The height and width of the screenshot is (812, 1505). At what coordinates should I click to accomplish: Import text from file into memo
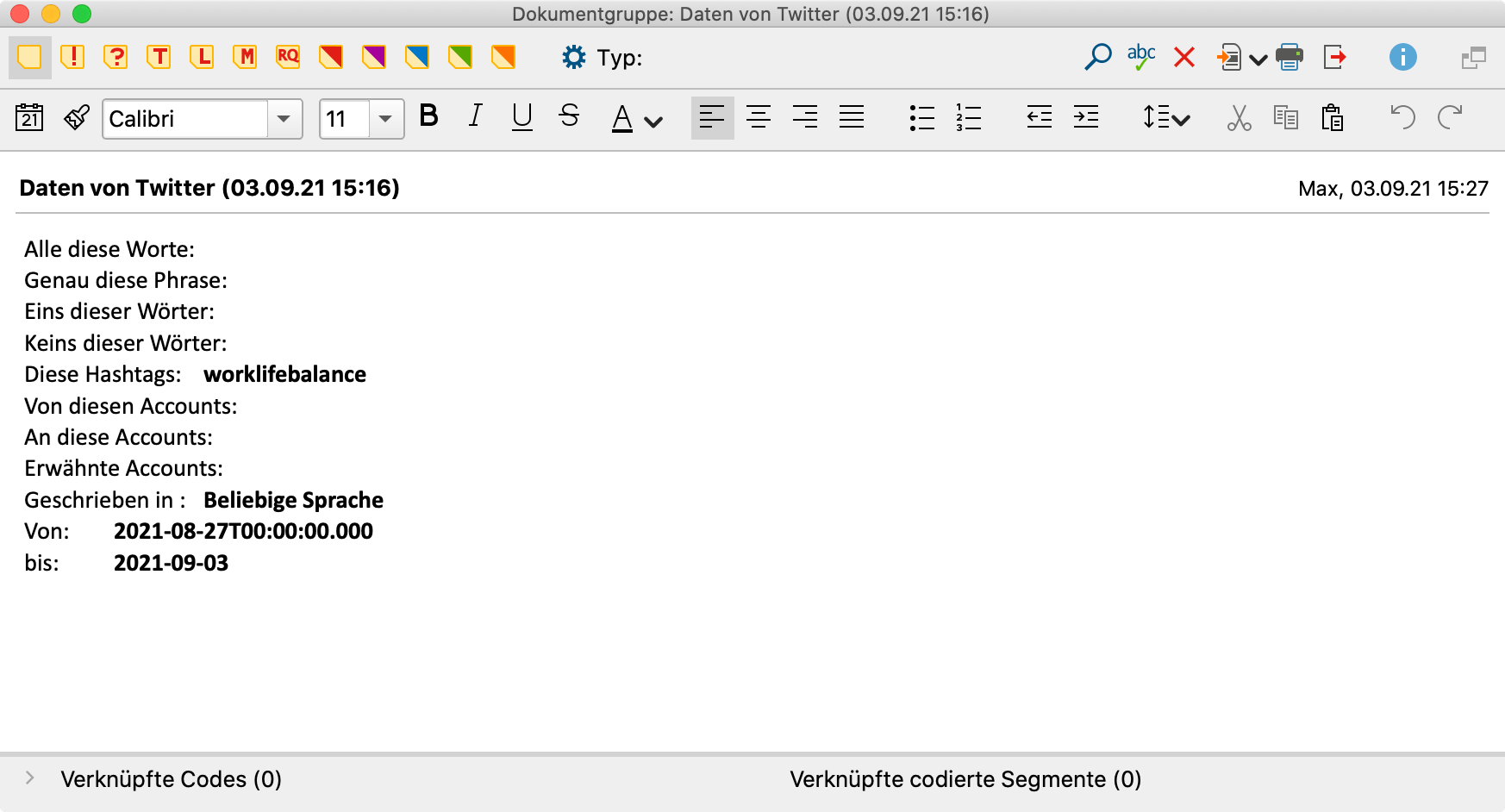[1229, 58]
